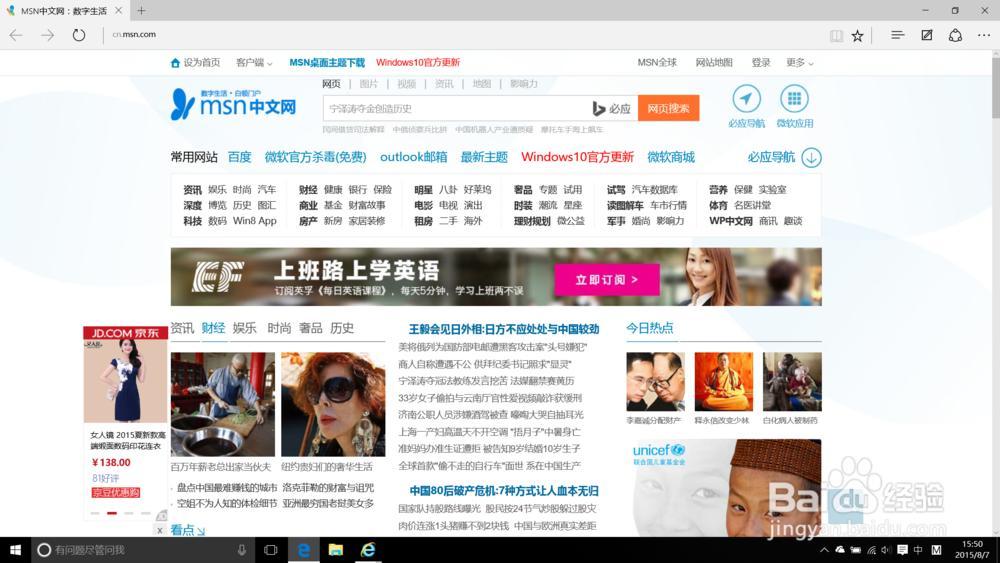Click the home icon beside 设为首页
Image resolution: width=1000 pixels, height=563 pixels.
[175, 62]
